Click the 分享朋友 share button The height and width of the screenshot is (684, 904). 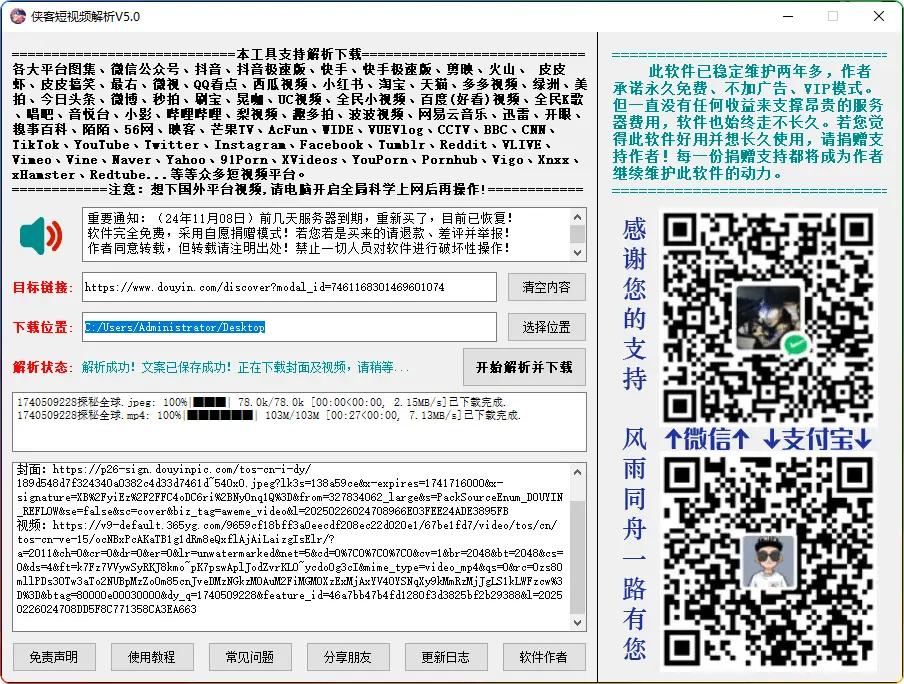pos(348,657)
